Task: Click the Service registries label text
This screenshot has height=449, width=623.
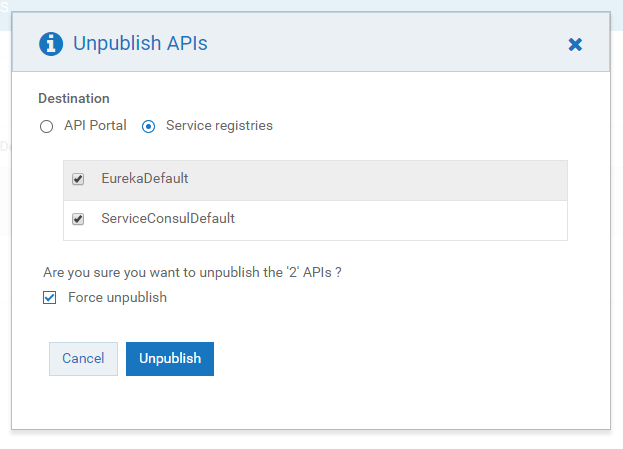Action: pos(219,126)
